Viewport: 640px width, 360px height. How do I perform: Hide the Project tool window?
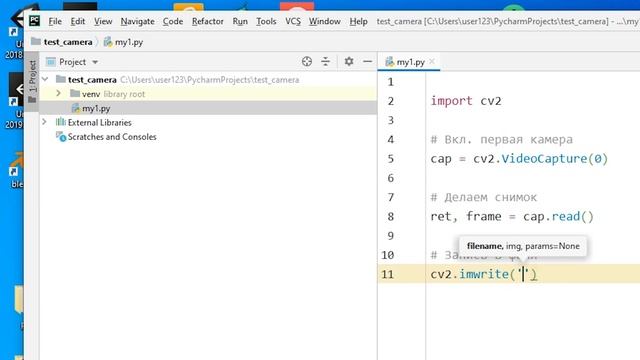tap(367, 62)
